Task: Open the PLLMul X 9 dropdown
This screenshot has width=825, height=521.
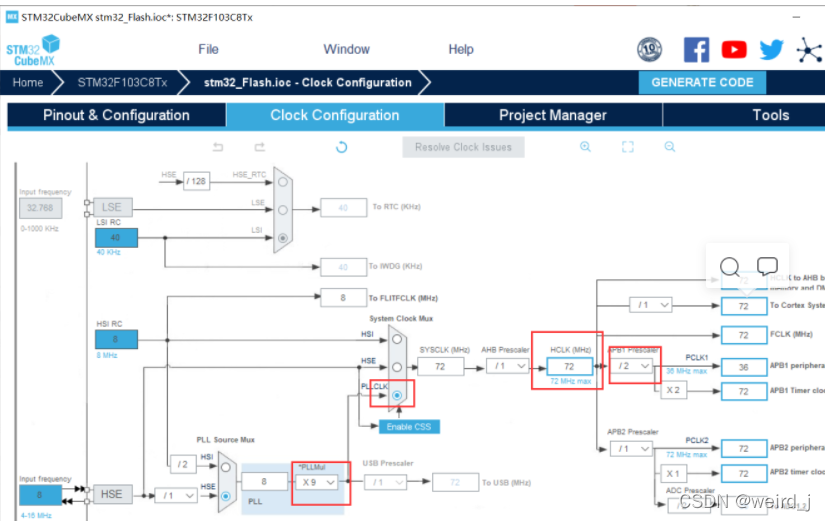Action: (x=318, y=482)
